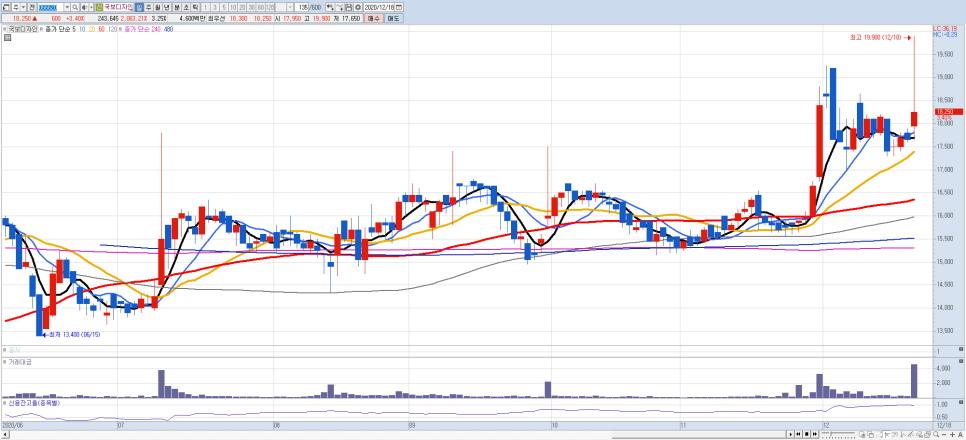Open dropdown arrow beside speaker icon
This screenshot has width=966, height=440.
click(x=91, y=7)
